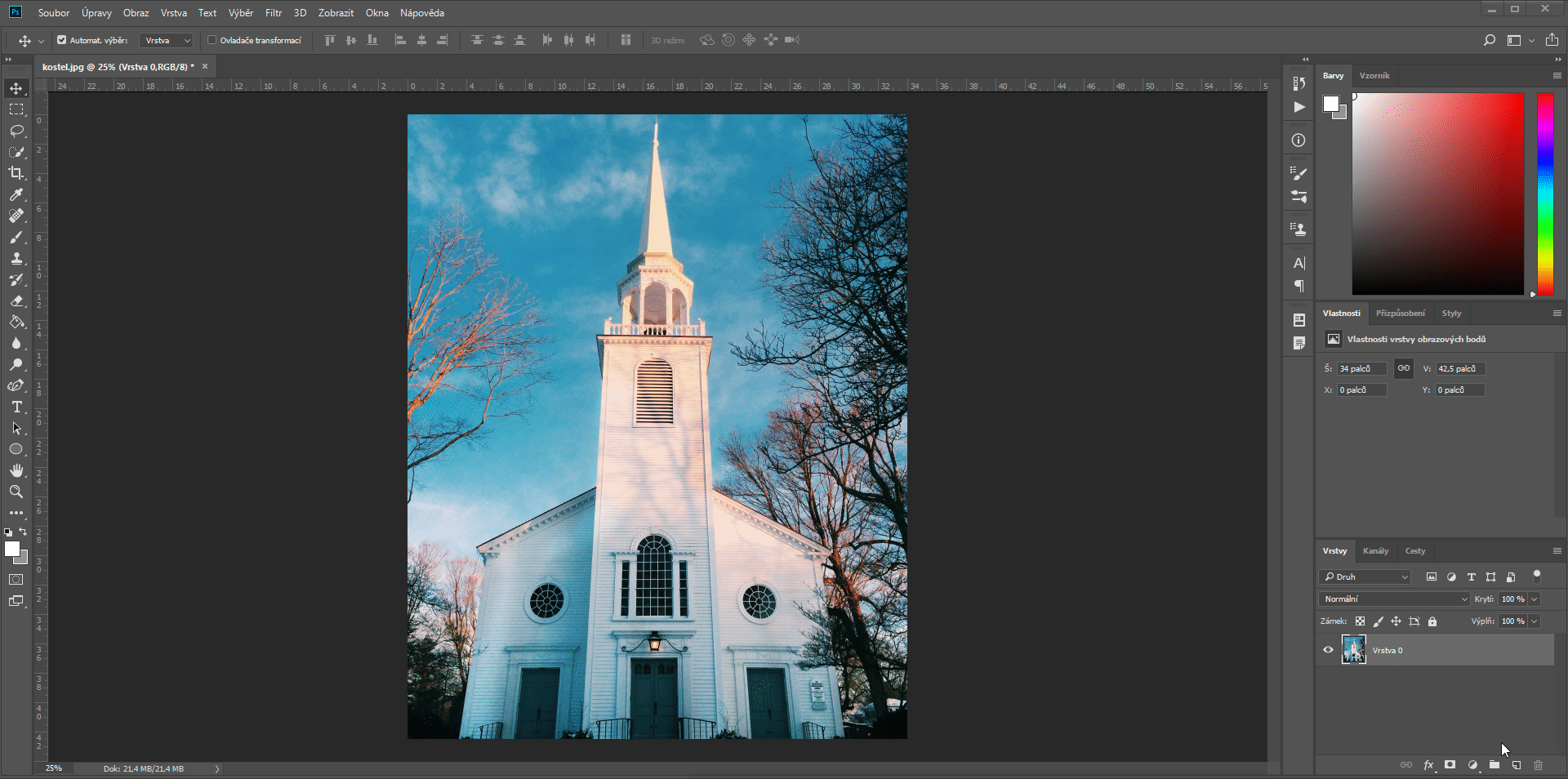Switch to the Kanály tab
1568x779 pixels.
click(1375, 551)
